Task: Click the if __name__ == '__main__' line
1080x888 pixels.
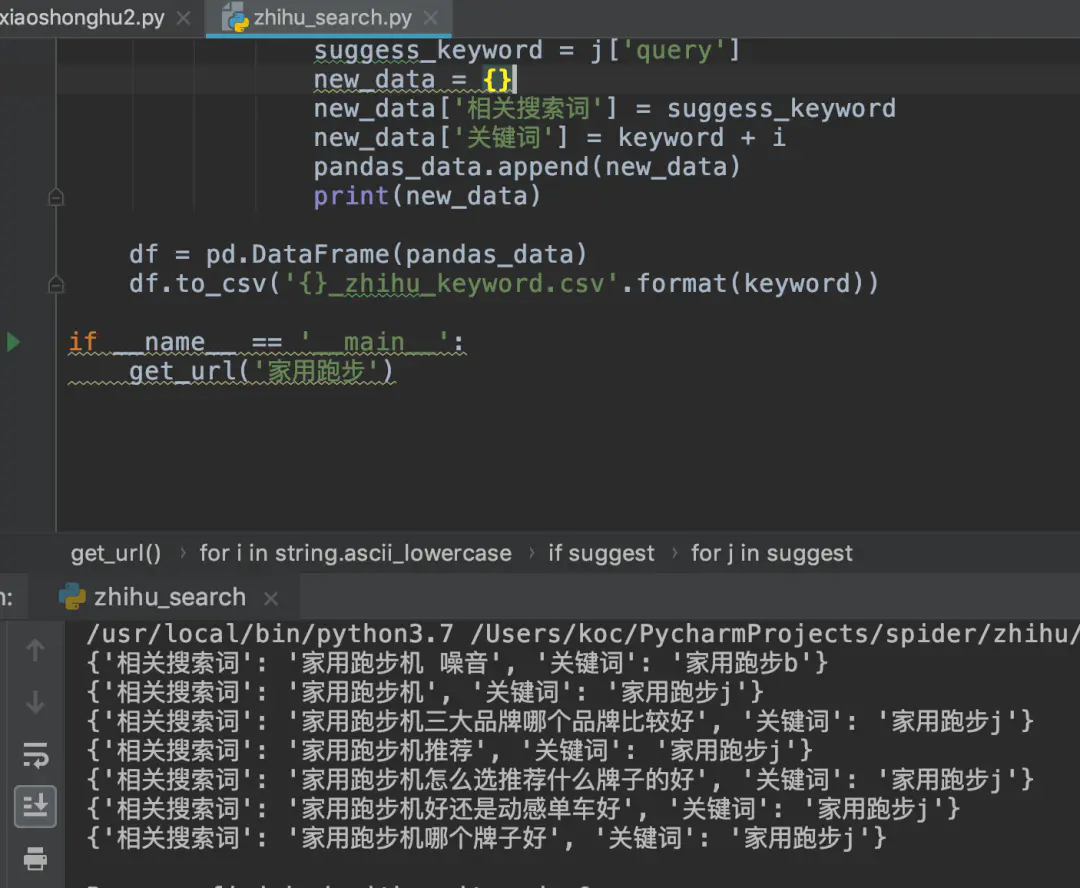Action: click(267, 342)
